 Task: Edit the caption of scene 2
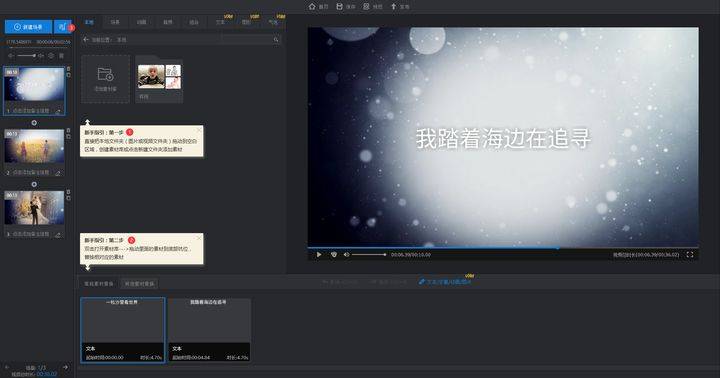pos(58,173)
